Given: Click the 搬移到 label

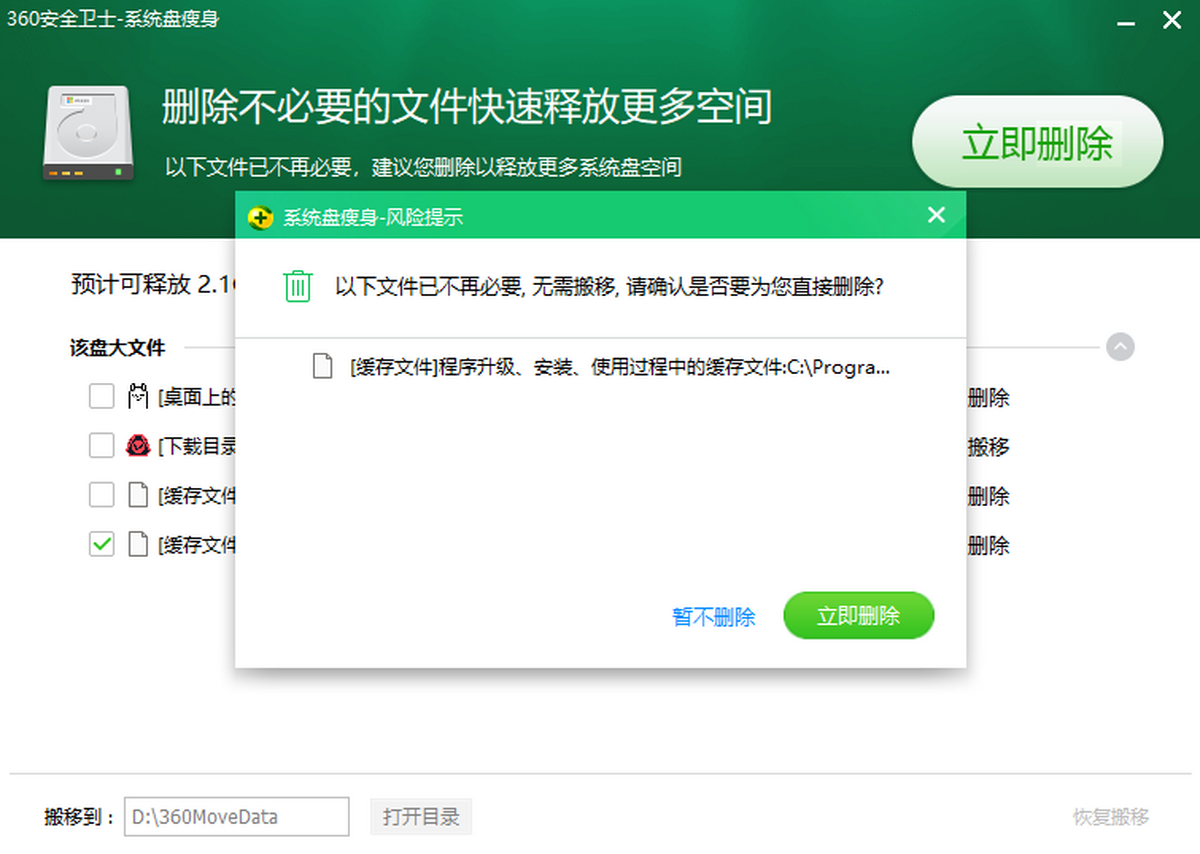Looking at the screenshot, I should click(x=80, y=817).
